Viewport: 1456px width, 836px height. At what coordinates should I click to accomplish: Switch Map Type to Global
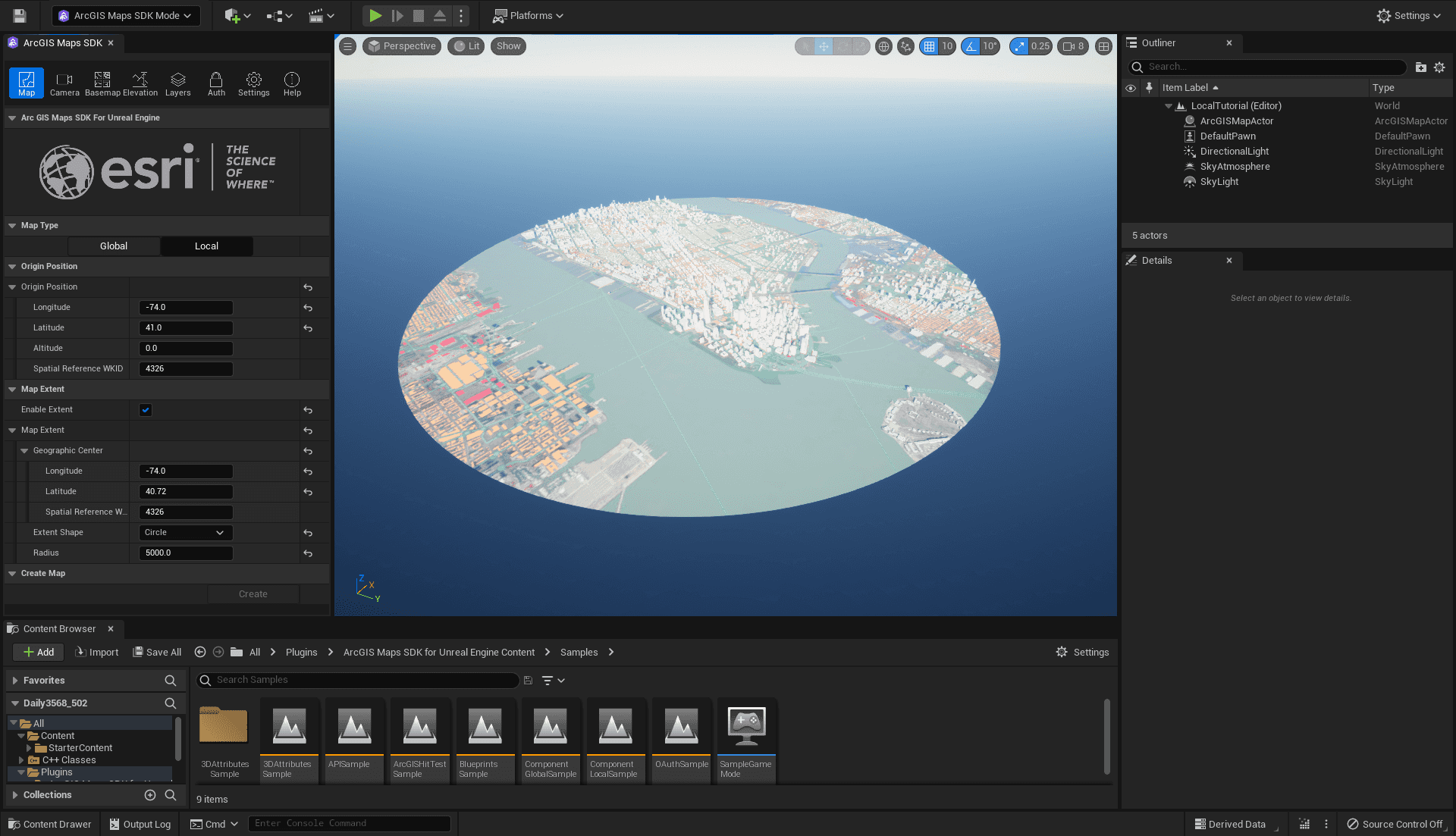[113, 246]
